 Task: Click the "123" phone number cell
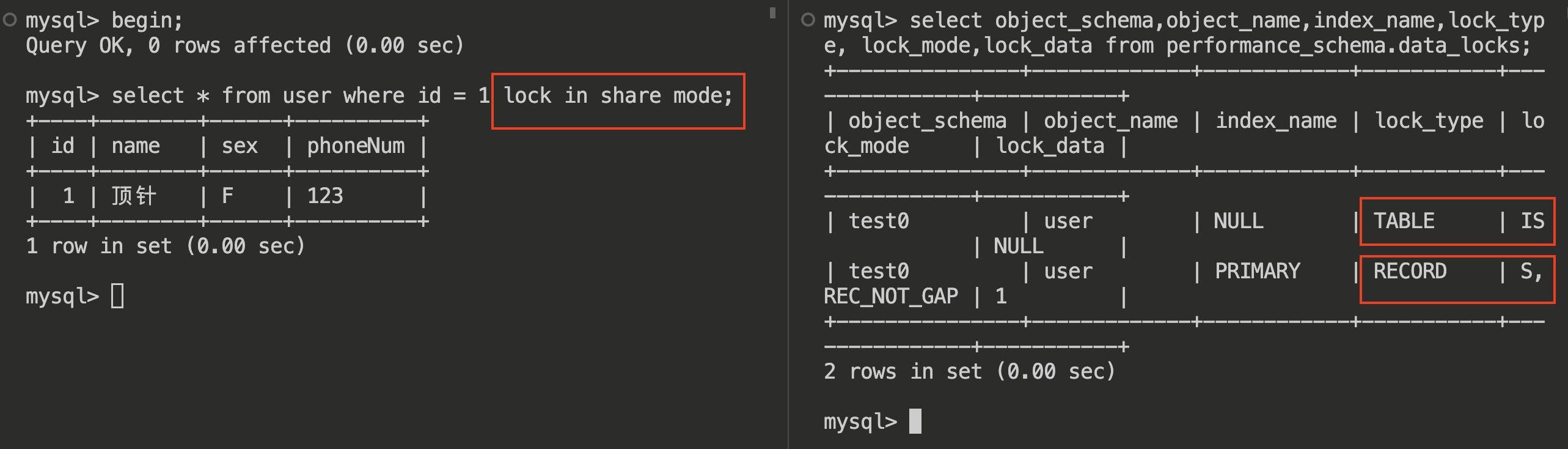click(325, 196)
